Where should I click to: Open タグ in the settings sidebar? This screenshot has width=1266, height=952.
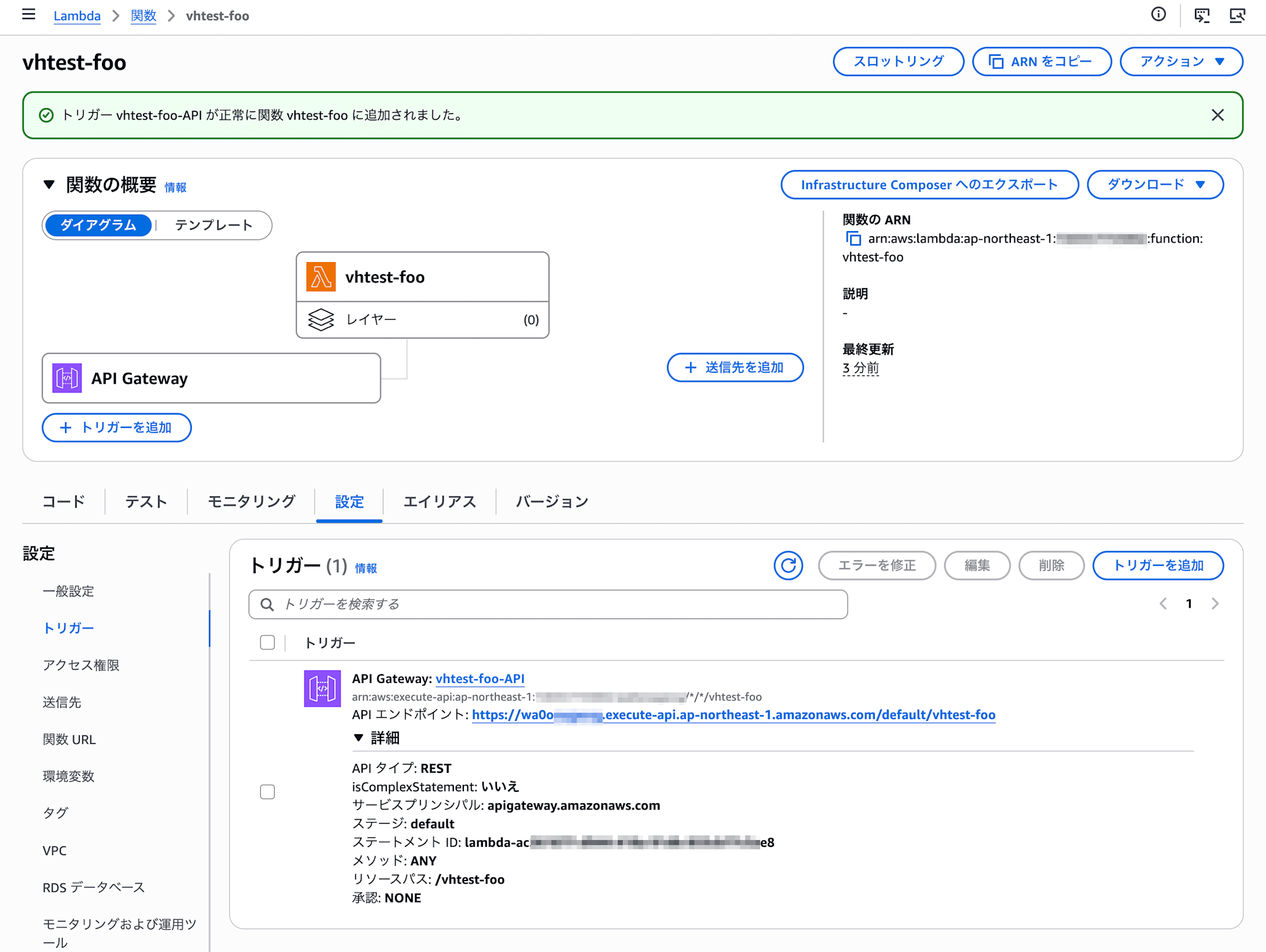coord(55,813)
